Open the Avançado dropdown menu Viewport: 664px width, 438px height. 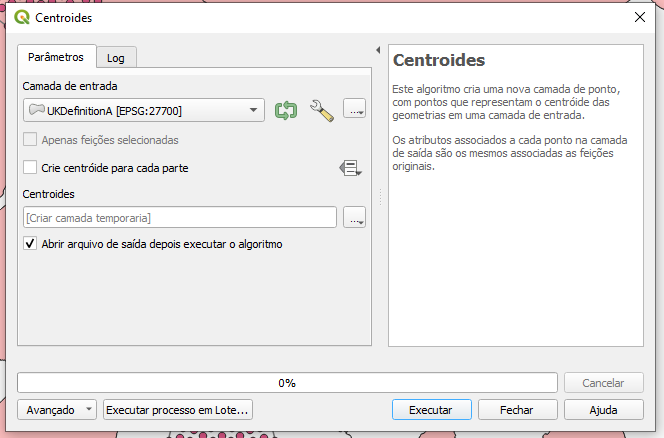point(57,409)
